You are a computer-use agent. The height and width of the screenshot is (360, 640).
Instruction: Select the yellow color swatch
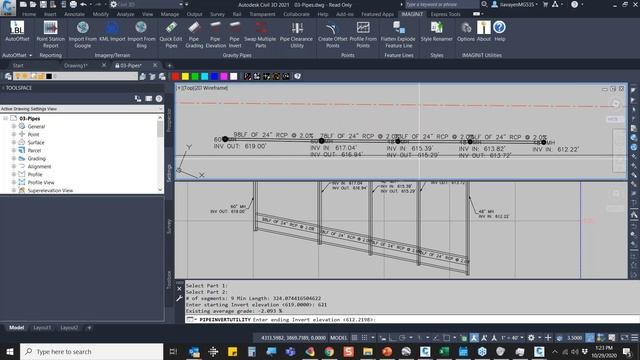[x=185, y=76]
